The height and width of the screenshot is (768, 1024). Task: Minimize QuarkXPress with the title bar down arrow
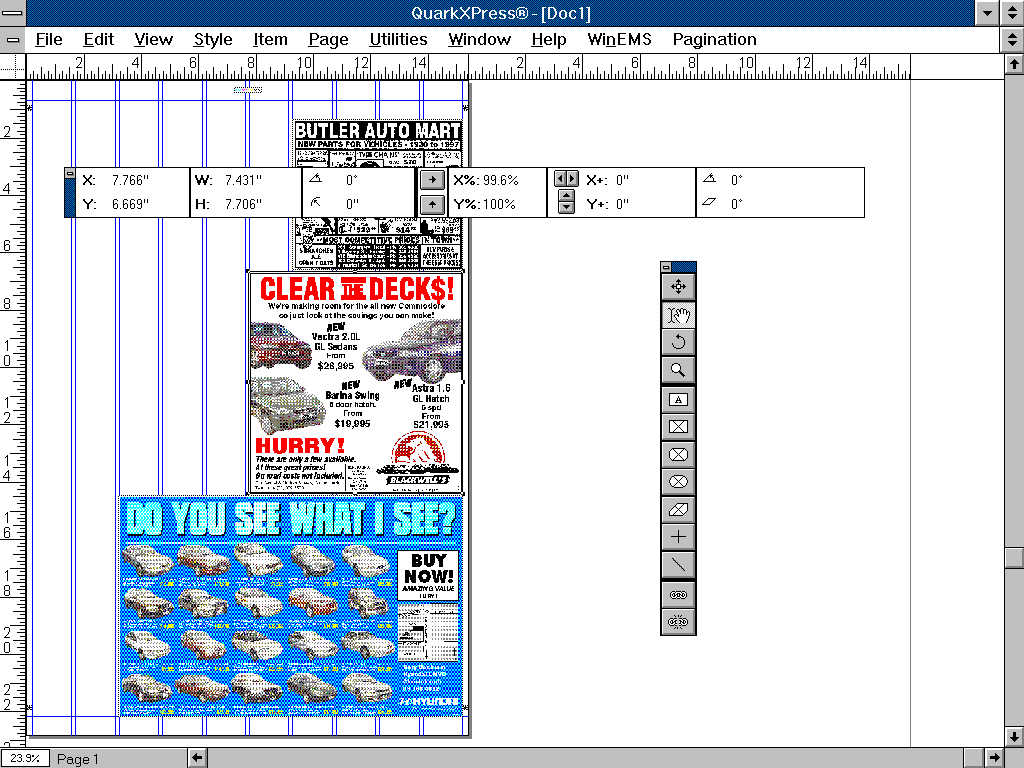click(988, 13)
